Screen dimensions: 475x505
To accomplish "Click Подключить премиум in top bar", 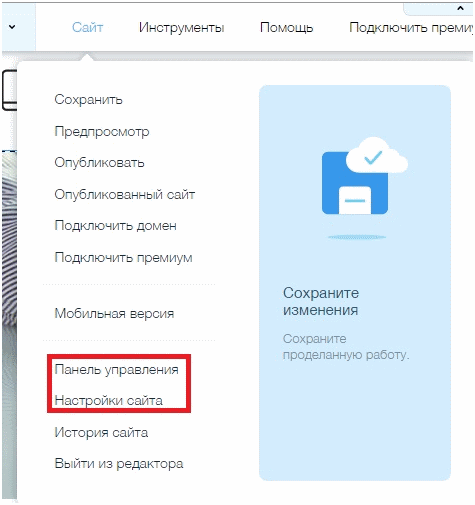I will click(411, 27).
